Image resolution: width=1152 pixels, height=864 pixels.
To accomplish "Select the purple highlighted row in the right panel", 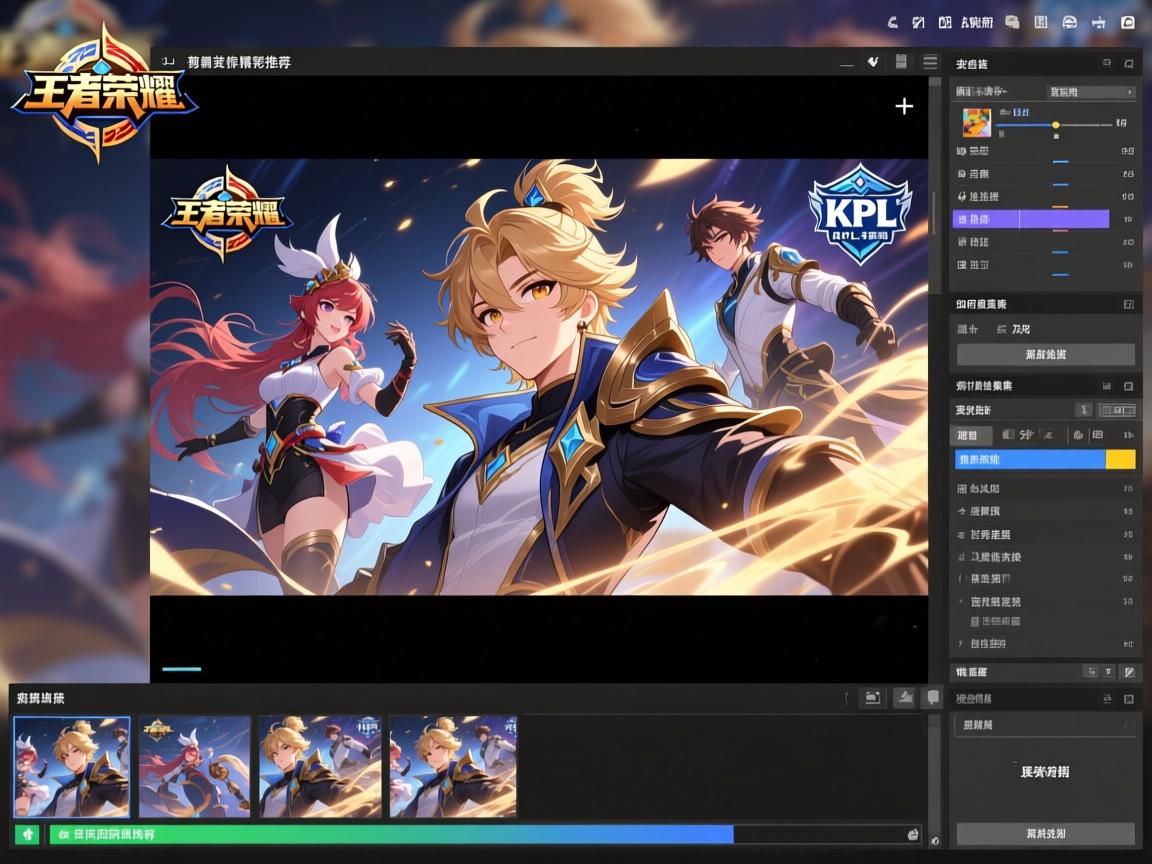I will (x=1031, y=219).
